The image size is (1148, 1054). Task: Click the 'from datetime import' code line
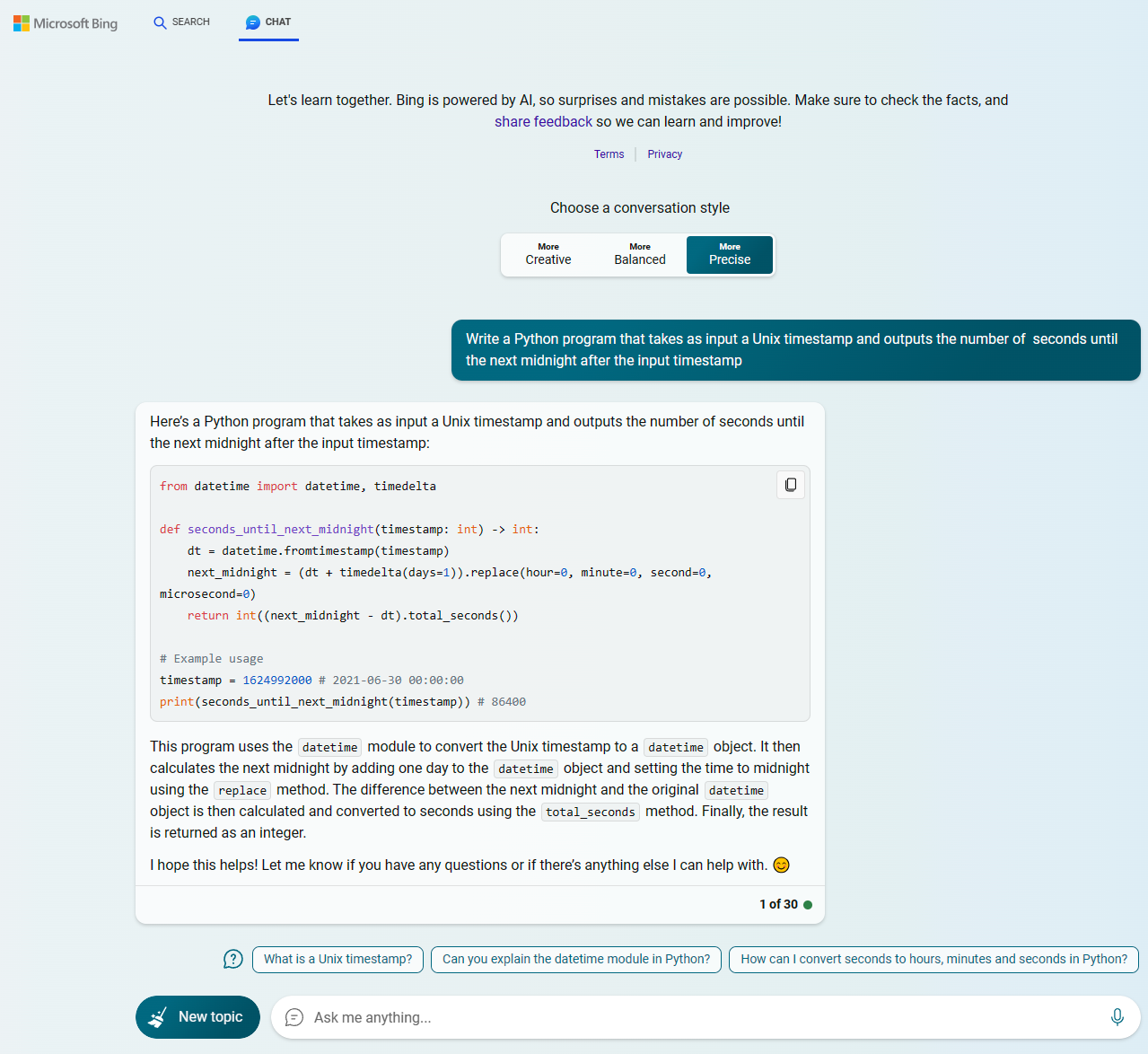[x=298, y=487]
